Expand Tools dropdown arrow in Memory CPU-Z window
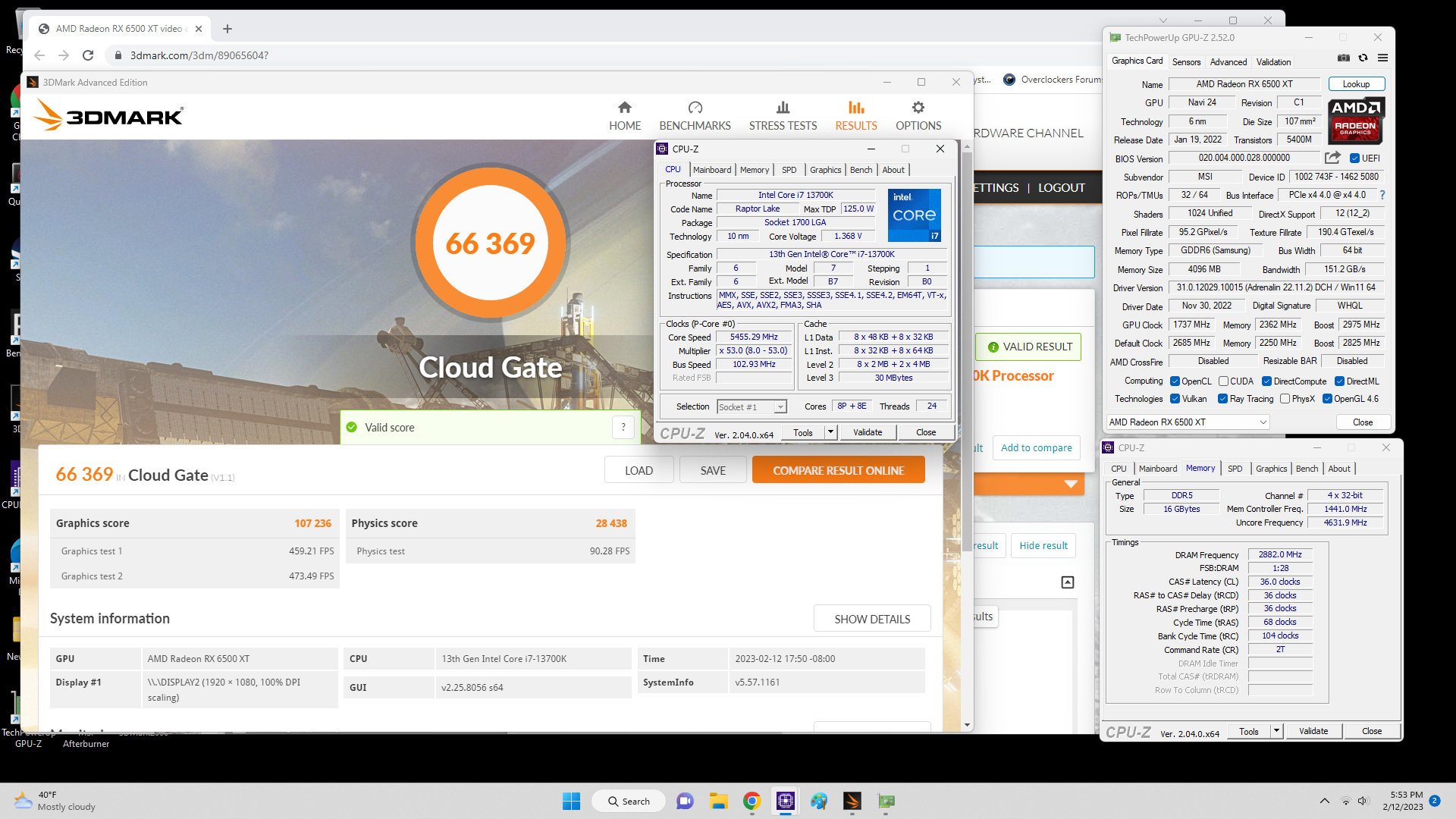The image size is (1456, 819). point(1276,731)
